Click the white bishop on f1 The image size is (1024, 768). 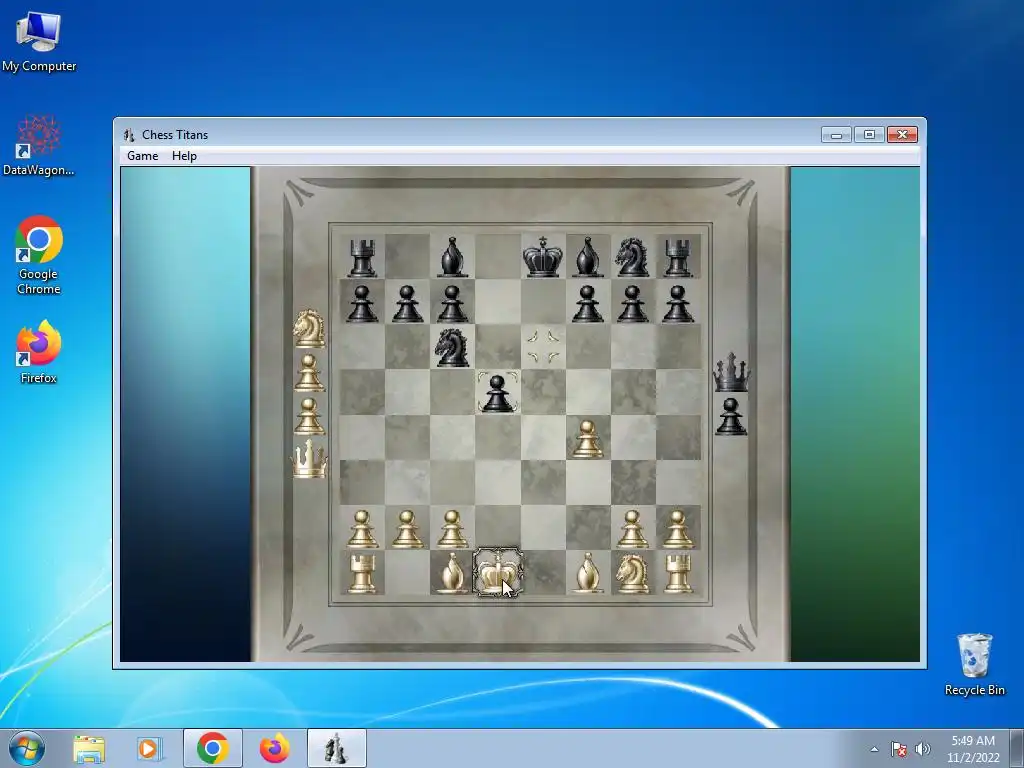(587, 573)
